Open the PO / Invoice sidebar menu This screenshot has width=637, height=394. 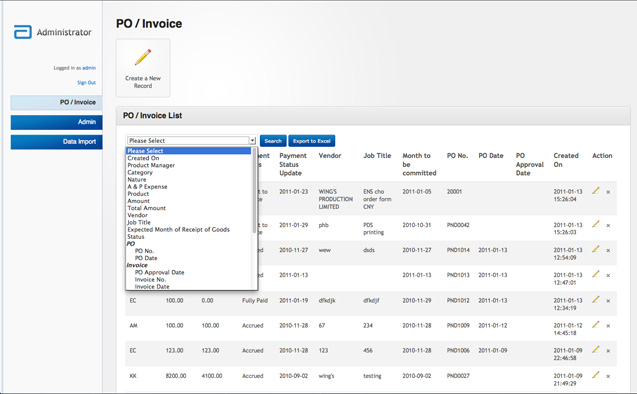pyautogui.click(x=56, y=102)
